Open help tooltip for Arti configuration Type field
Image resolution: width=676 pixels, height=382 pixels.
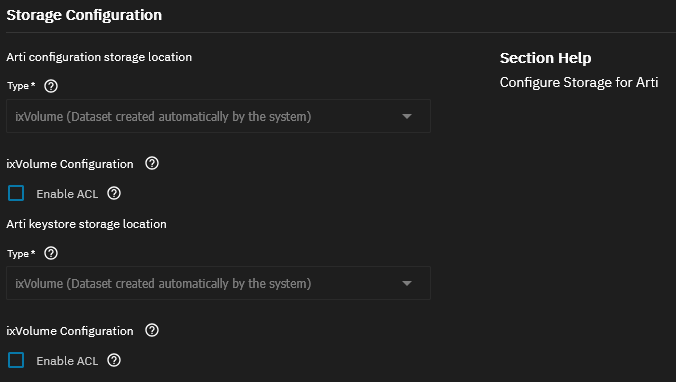point(51,86)
